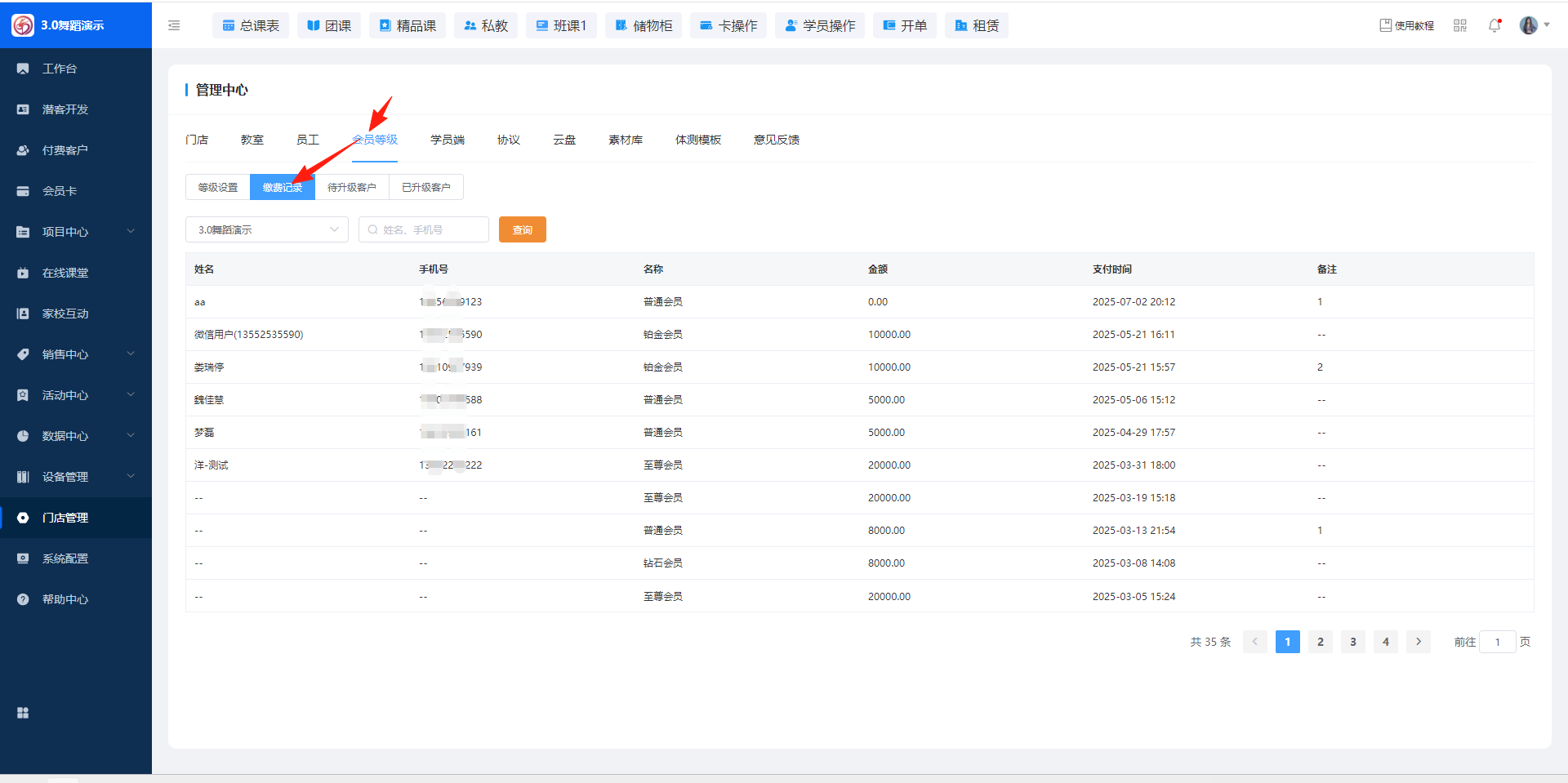Click the QR code grid icon
Image resolution: width=1568 pixels, height=783 pixels.
click(x=1460, y=25)
